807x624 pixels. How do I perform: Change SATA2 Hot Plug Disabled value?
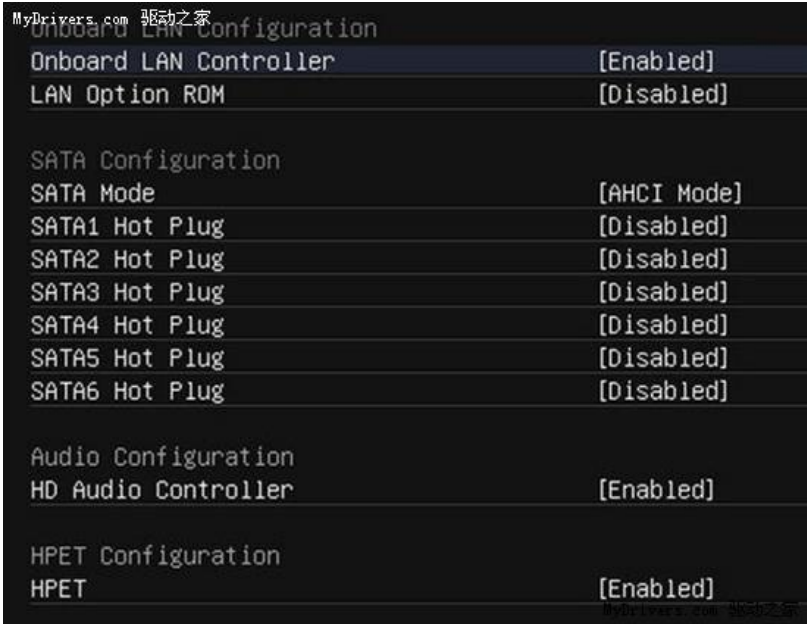(x=662, y=259)
